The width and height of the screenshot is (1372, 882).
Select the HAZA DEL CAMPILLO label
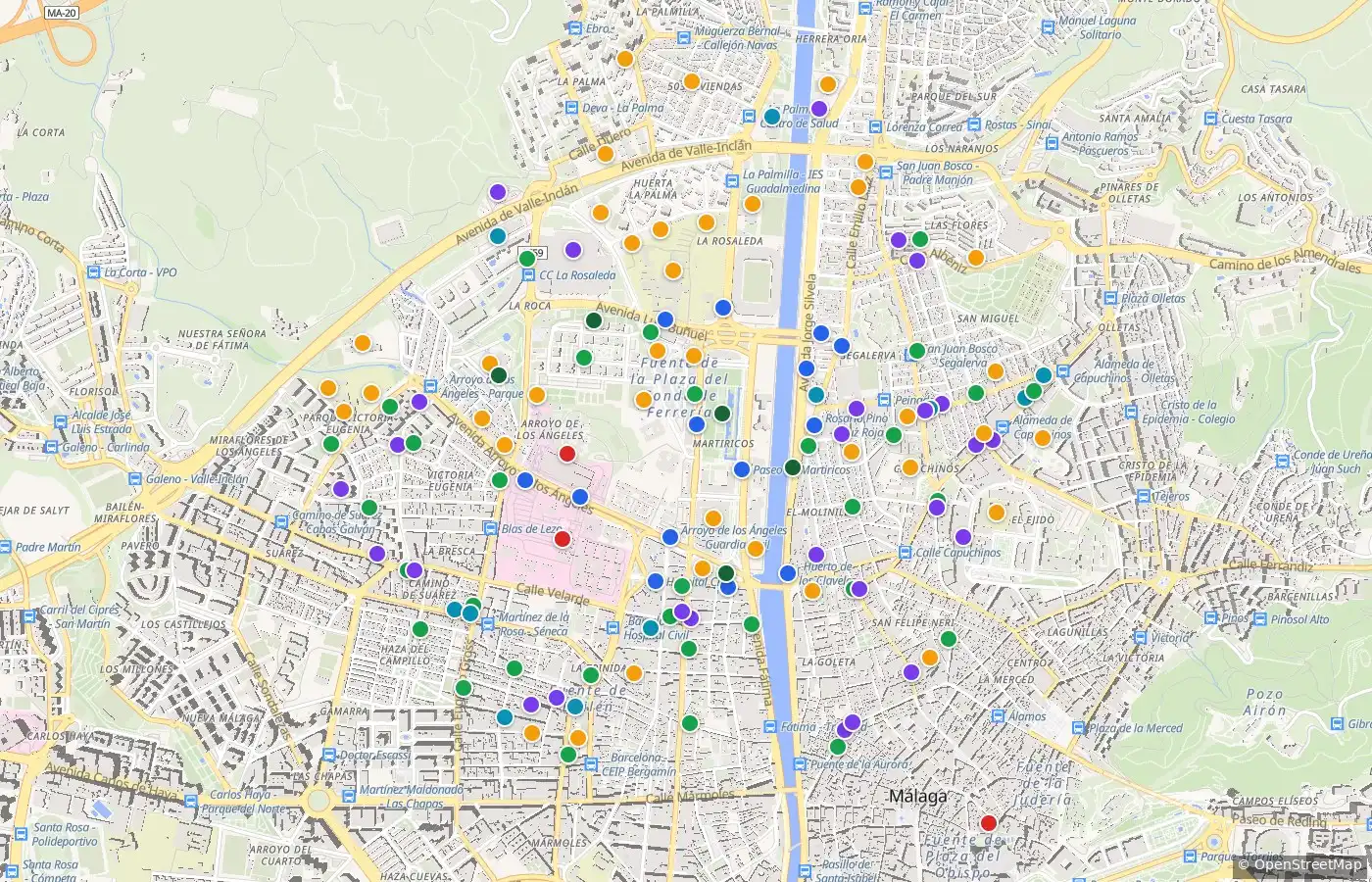[x=405, y=655]
